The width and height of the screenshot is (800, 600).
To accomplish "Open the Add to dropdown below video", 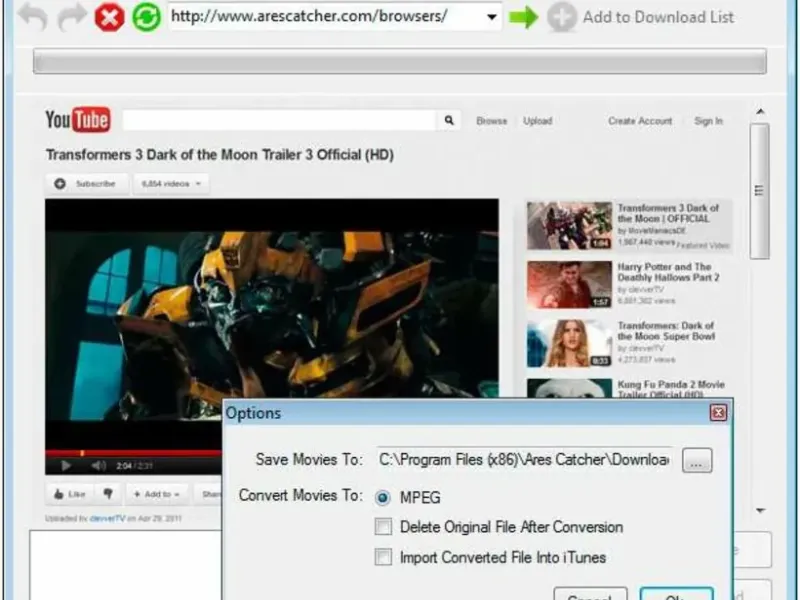I will 156,494.
